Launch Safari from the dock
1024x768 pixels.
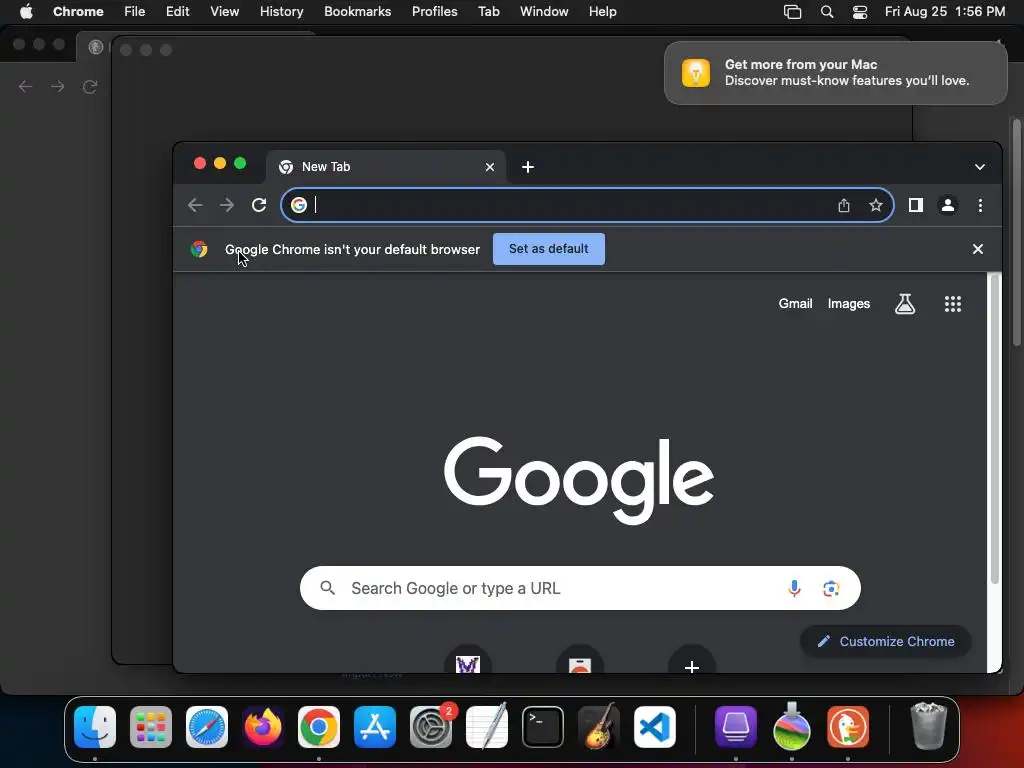coord(207,727)
